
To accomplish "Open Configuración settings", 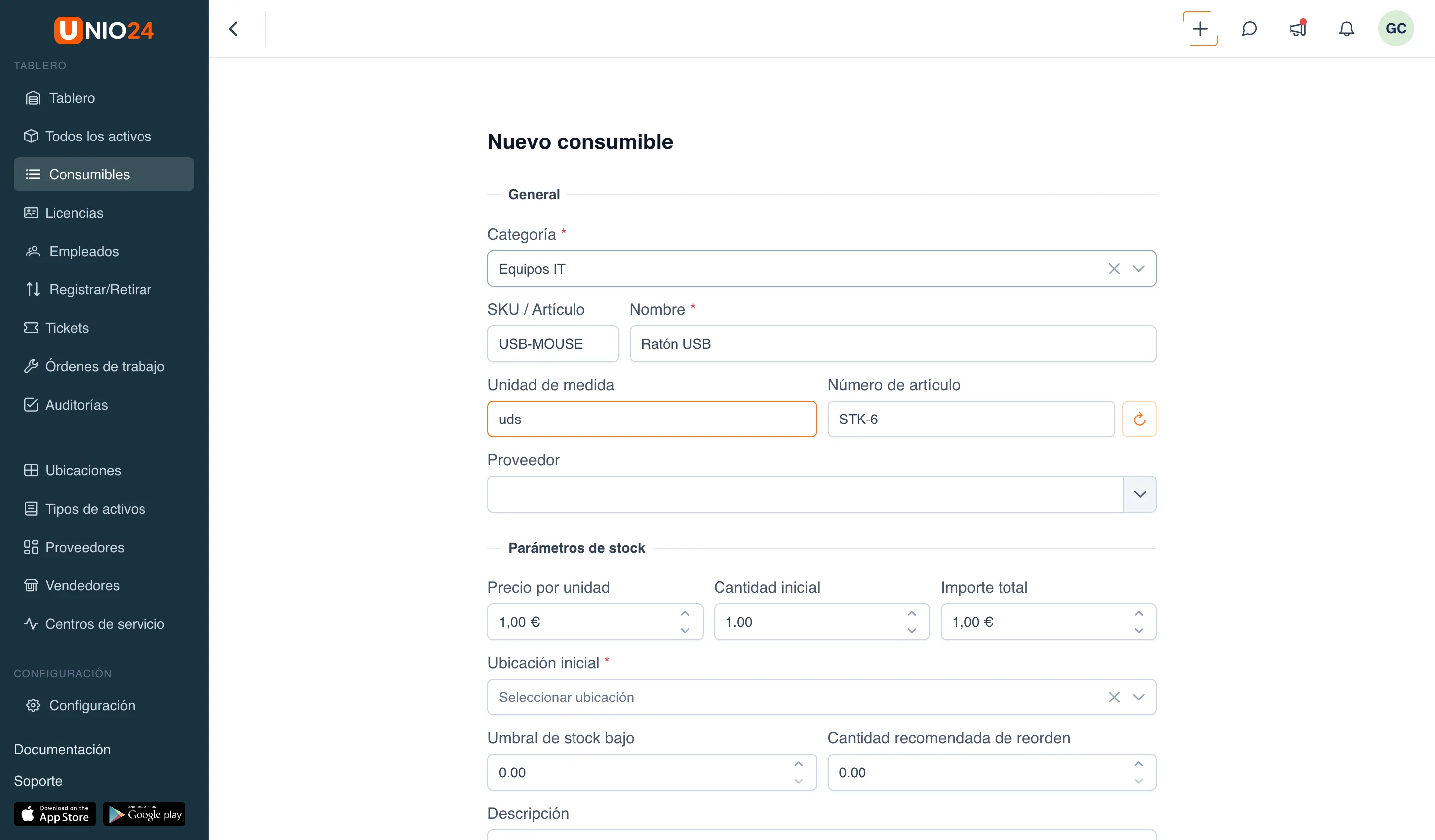I will tap(104, 705).
